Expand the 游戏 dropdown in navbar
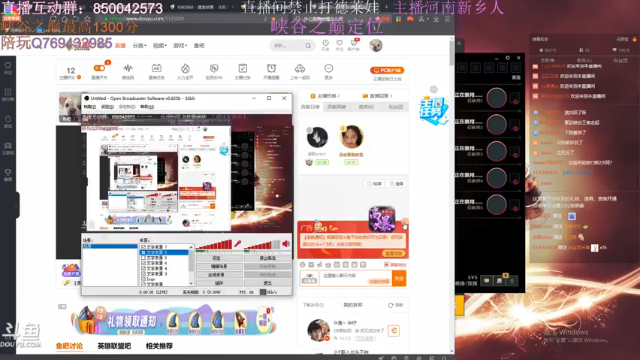Screen dimensions: 640x360 click(180, 46)
